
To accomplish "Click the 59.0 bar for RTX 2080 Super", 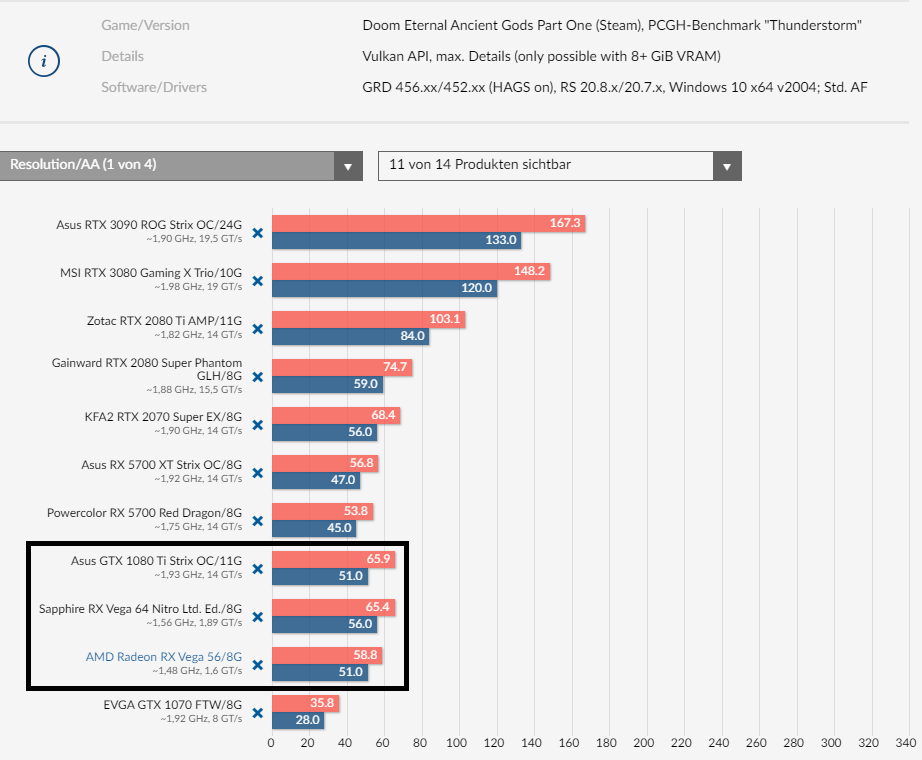I will coord(327,384).
